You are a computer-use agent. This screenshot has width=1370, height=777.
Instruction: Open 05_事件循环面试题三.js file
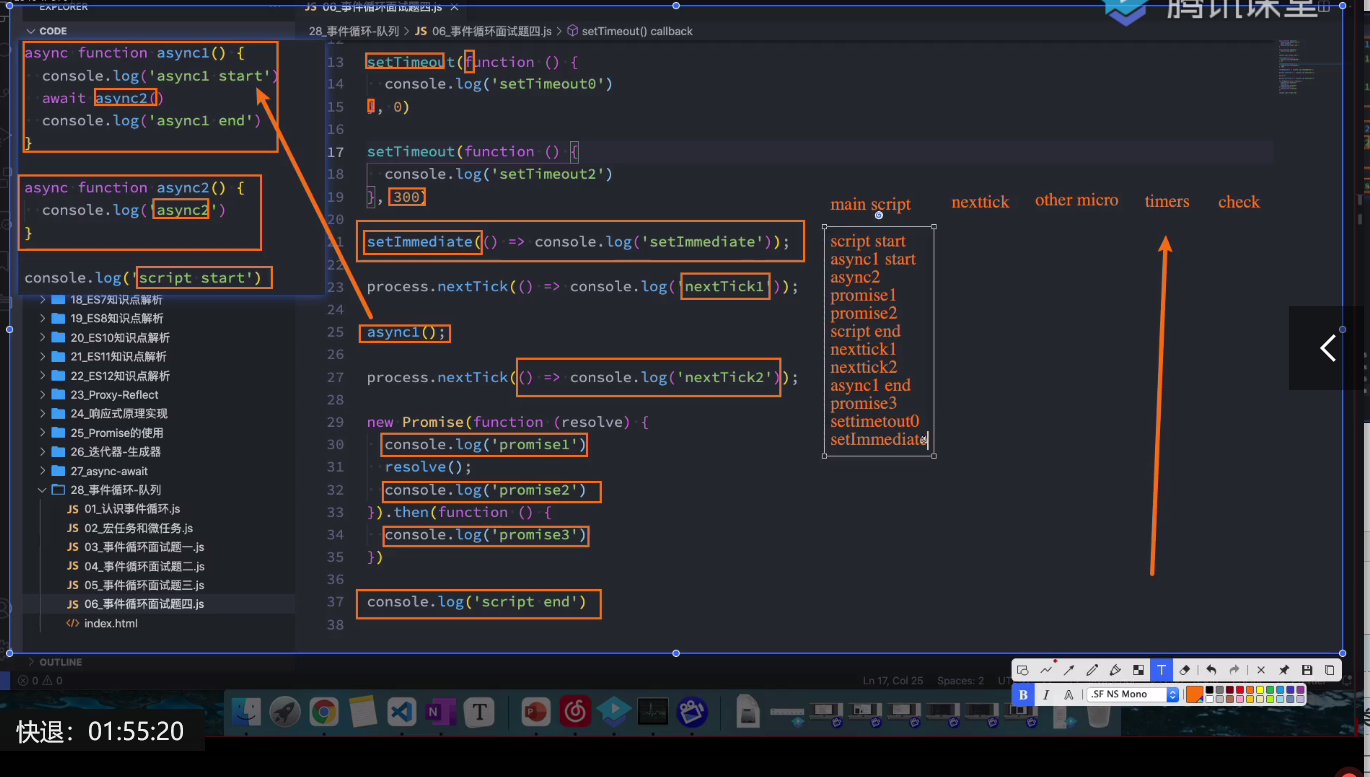(x=144, y=585)
